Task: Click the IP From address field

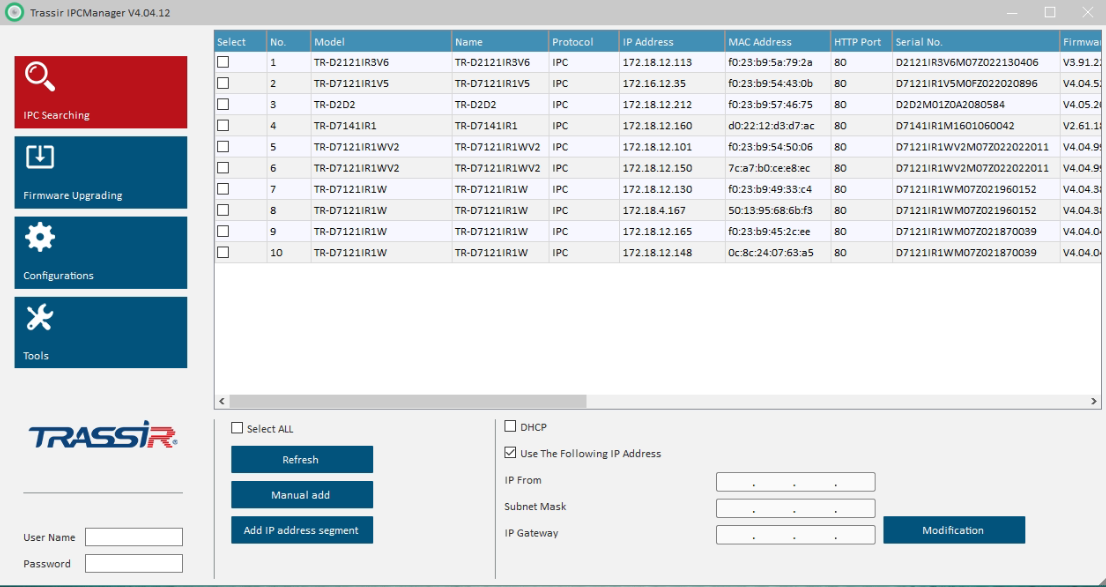Action: coord(796,482)
